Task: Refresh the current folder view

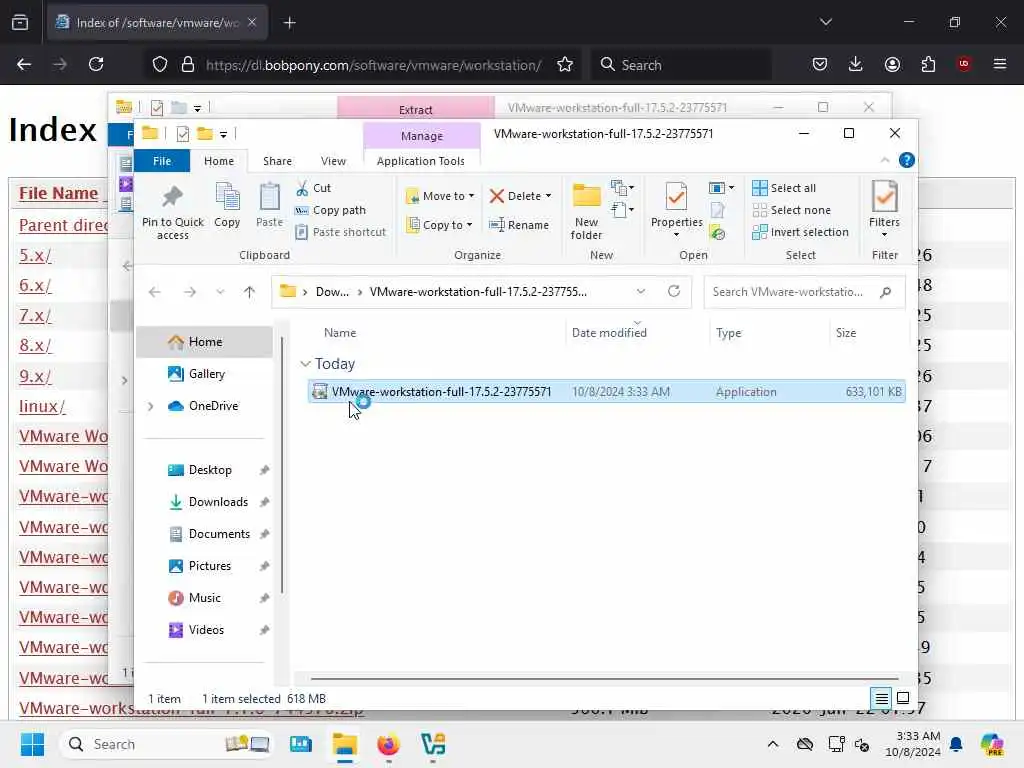Action: point(674,291)
